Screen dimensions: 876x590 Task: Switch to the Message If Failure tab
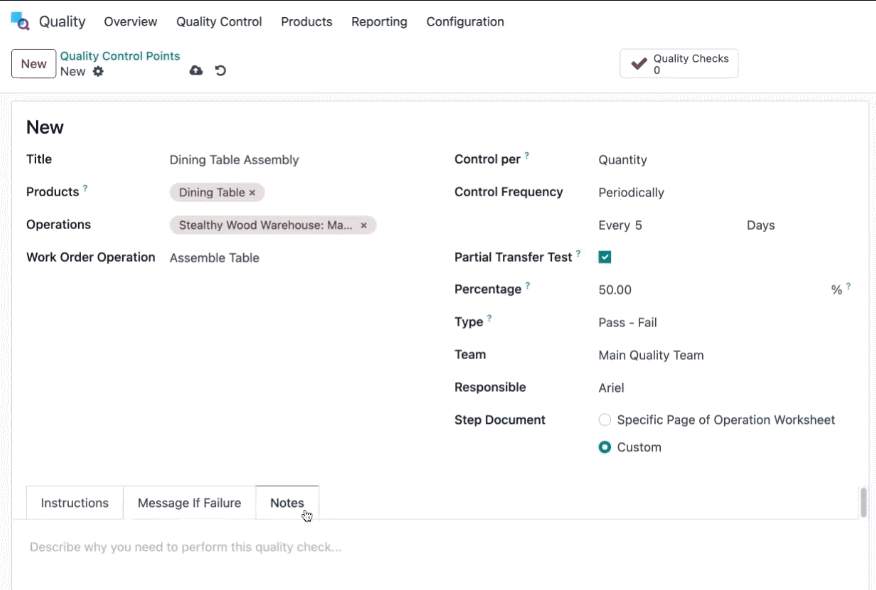coord(189,503)
